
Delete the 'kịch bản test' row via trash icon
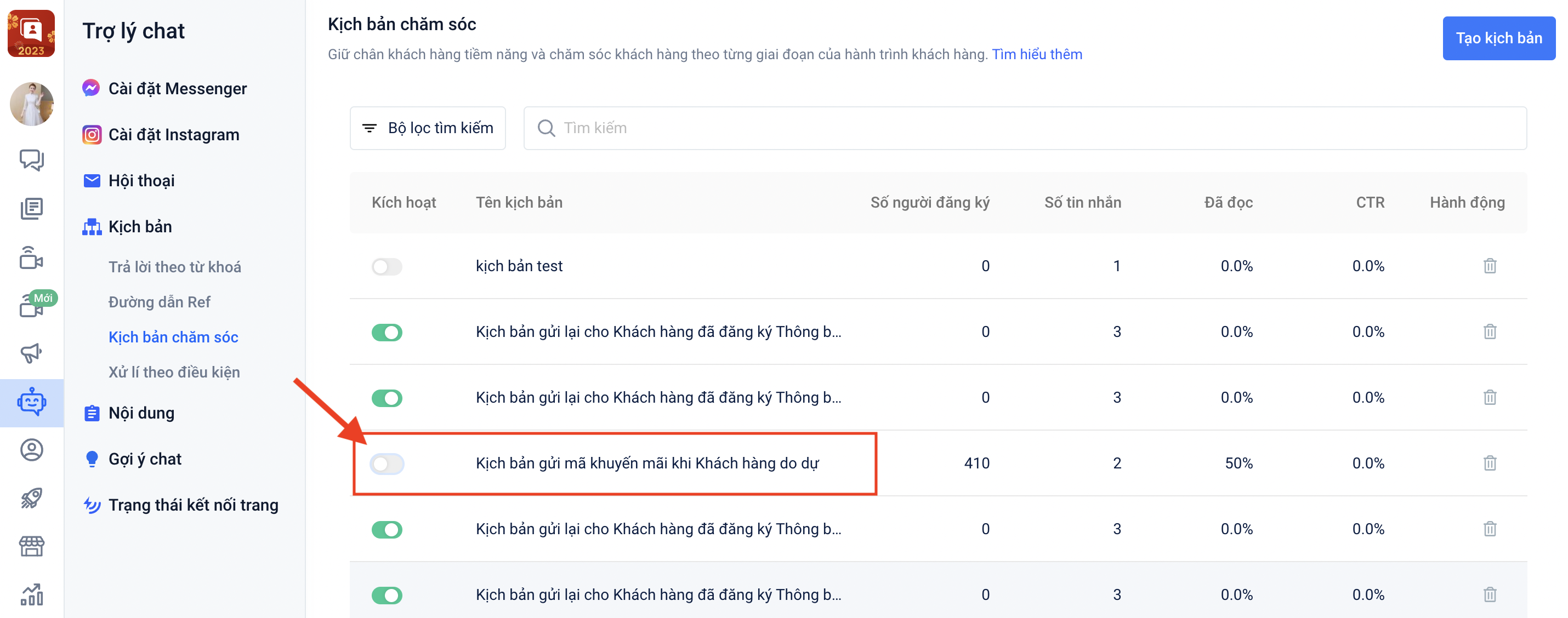[1489, 266]
